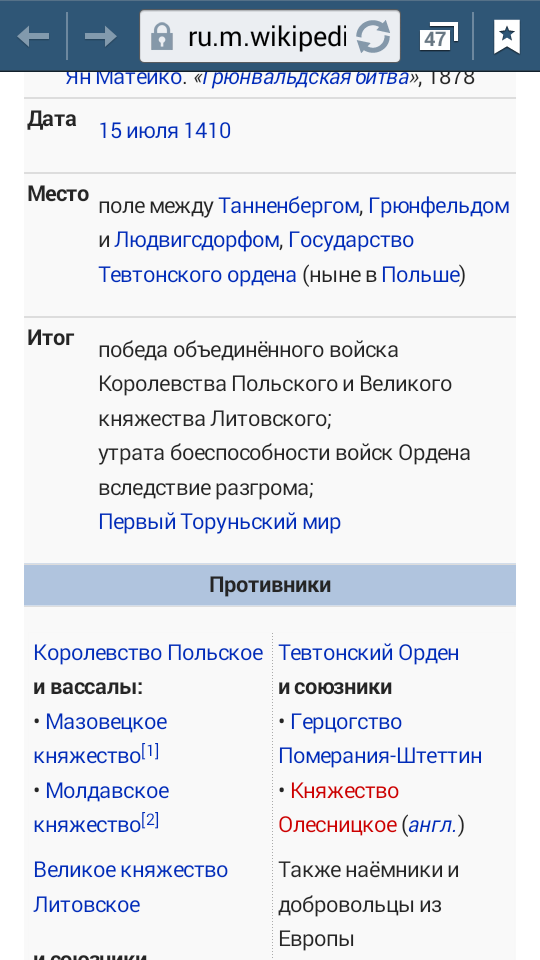The height and width of the screenshot is (960, 540).
Task: Tap the browser forward arrow
Action: pyautogui.click(x=100, y=37)
